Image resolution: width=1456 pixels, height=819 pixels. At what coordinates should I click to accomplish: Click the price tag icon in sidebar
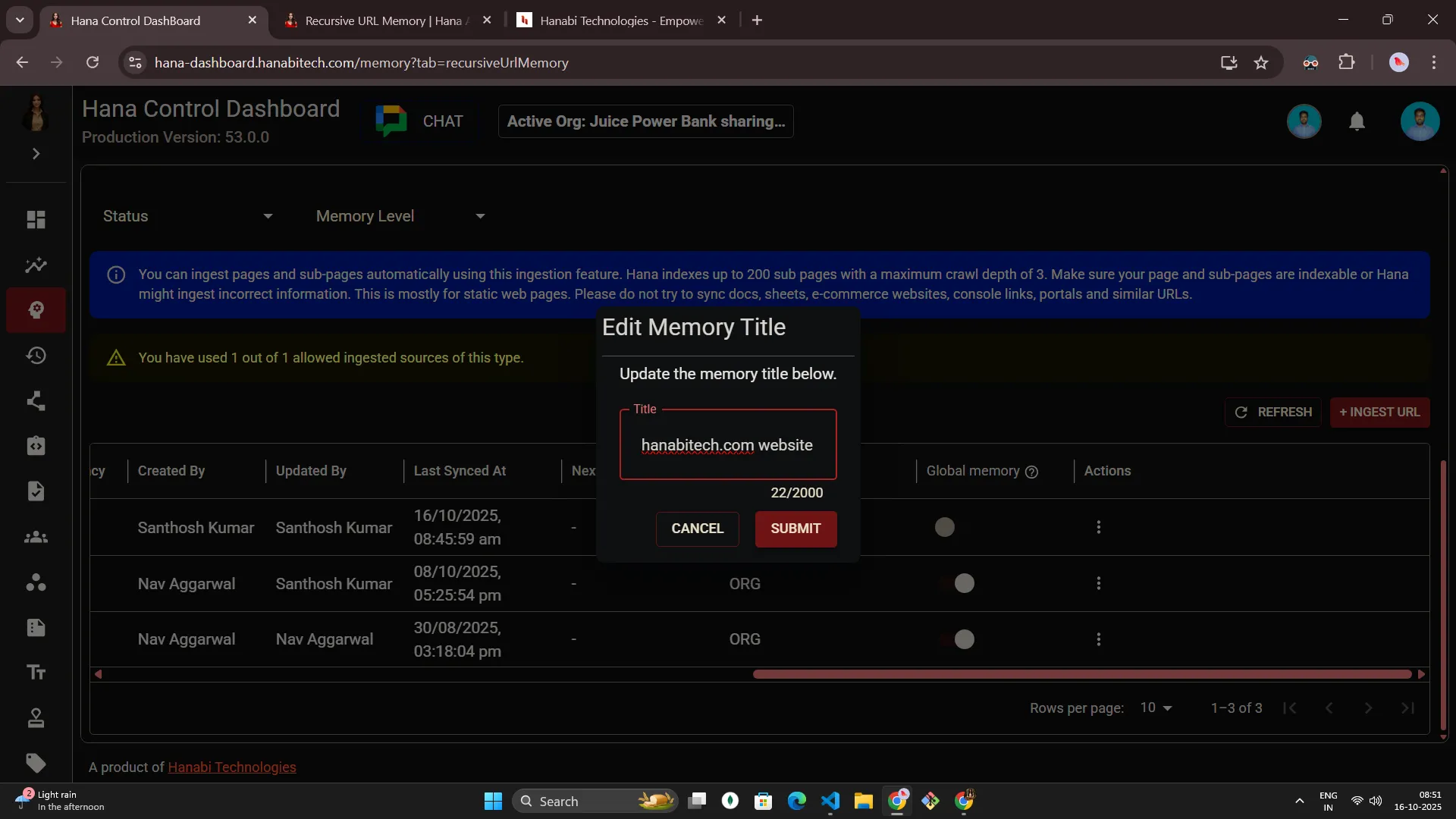36,763
